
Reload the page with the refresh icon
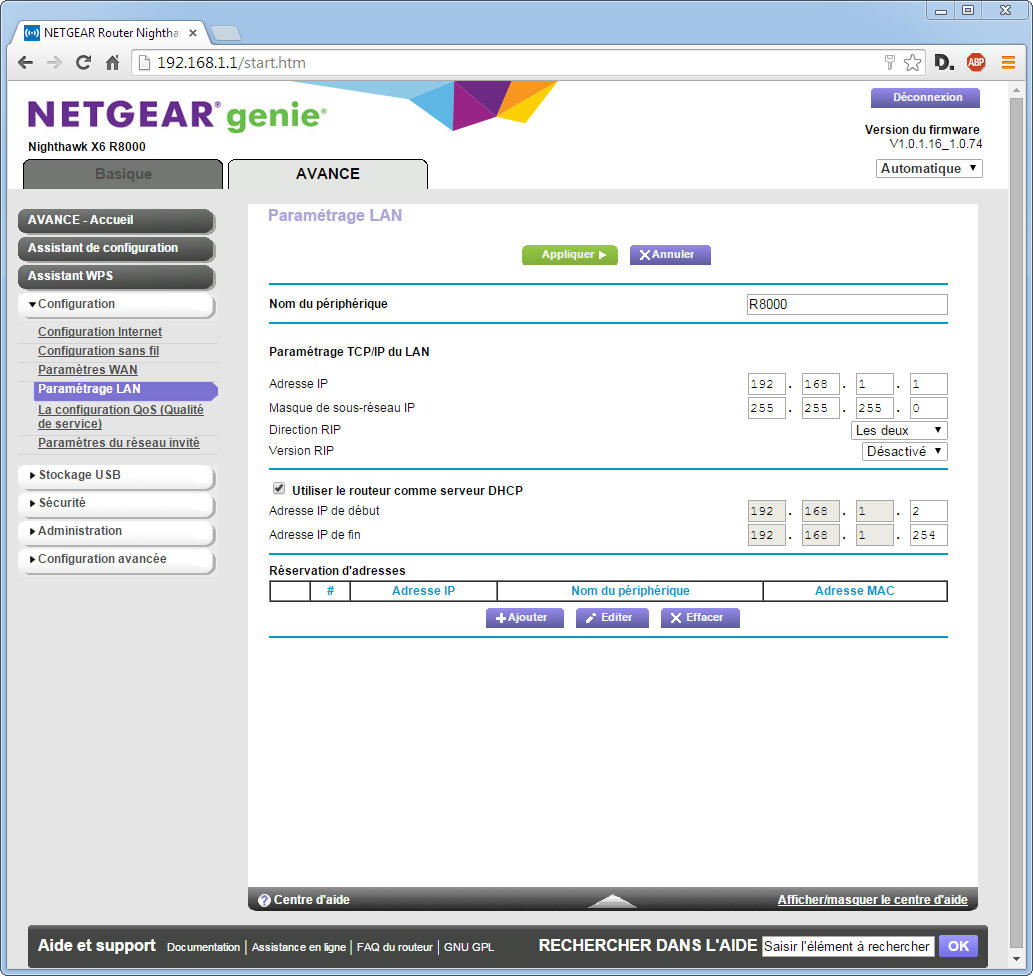tap(84, 63)
